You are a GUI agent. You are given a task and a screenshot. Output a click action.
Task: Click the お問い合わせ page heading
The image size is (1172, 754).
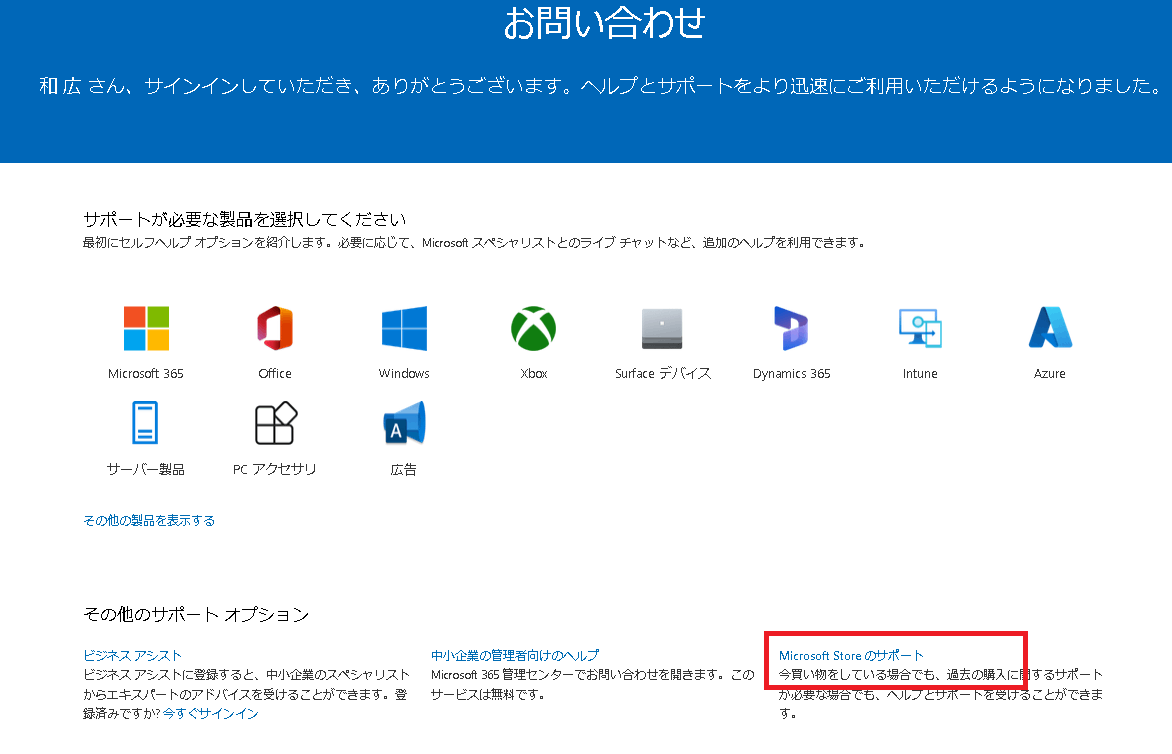(604, 23)
